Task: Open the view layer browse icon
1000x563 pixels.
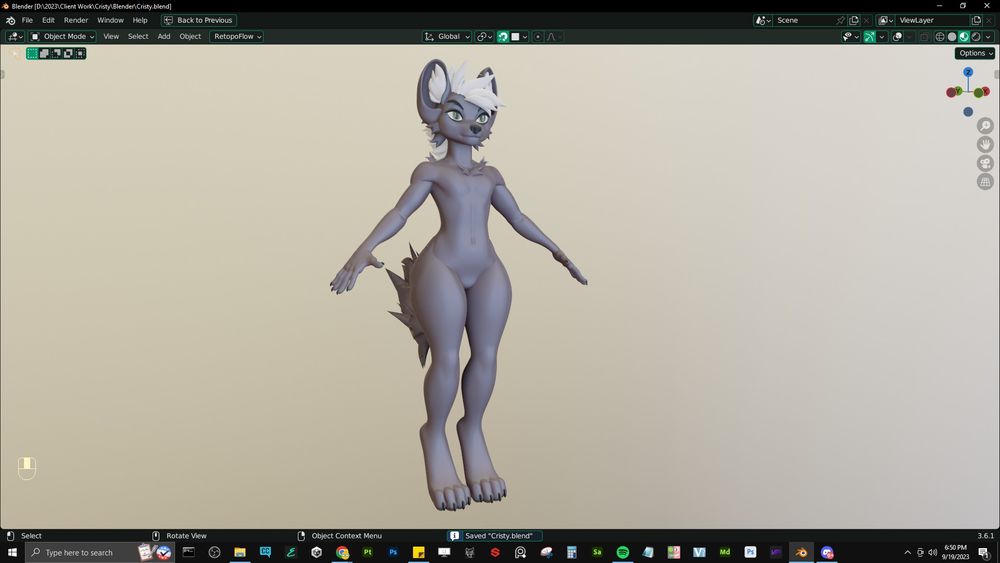Action: (x=885, y=20)
